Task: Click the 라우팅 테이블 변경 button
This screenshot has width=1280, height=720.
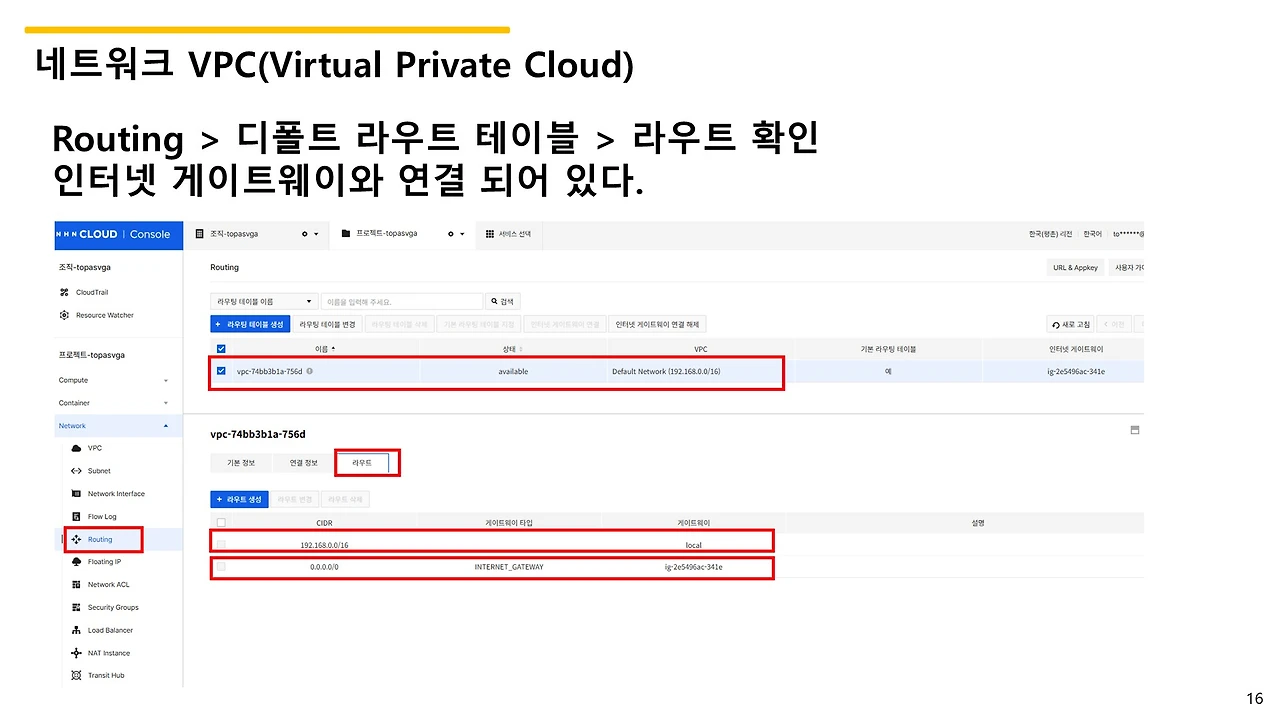Action: [327, 324]
